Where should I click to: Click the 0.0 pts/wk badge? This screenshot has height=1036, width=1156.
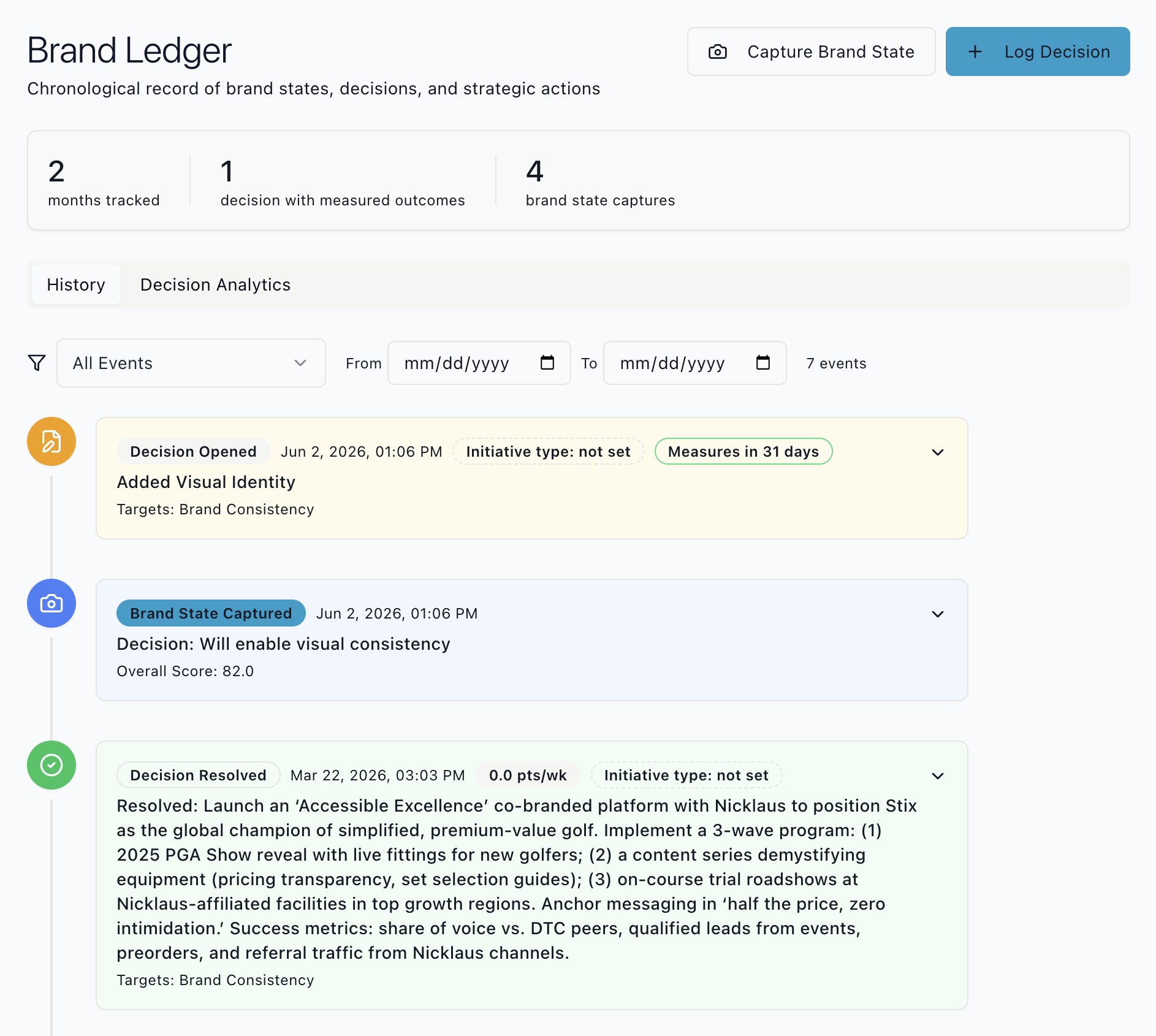pyautogui.click(x=528, y=775)
